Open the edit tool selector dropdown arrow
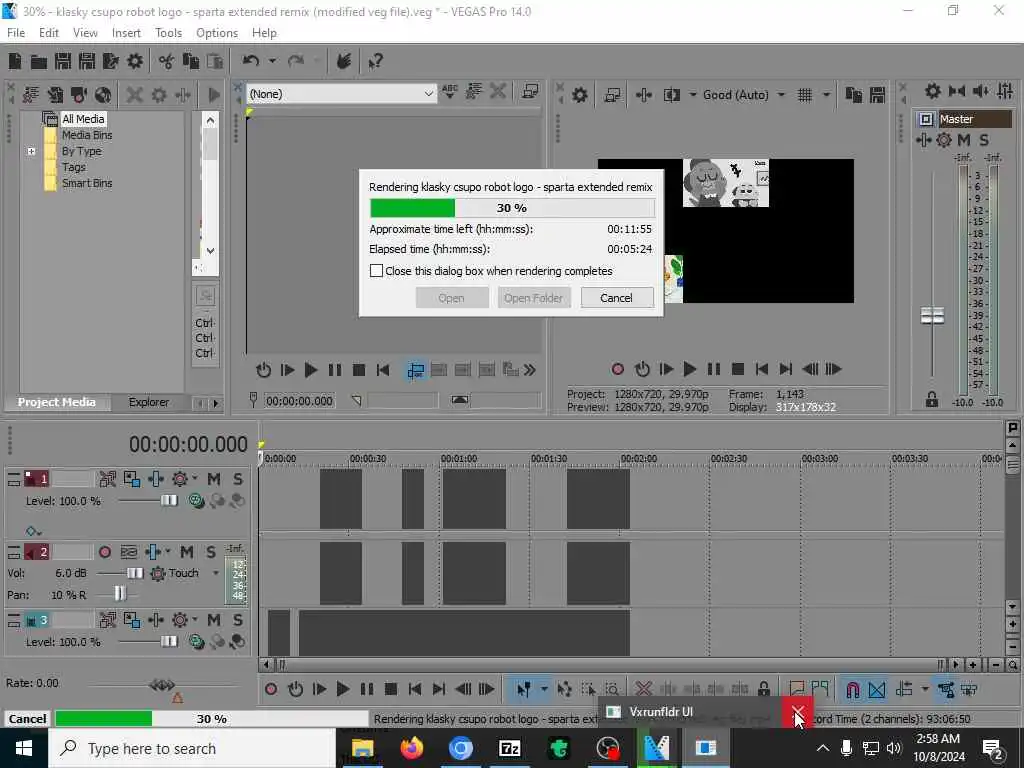 [x=543, y=689]
